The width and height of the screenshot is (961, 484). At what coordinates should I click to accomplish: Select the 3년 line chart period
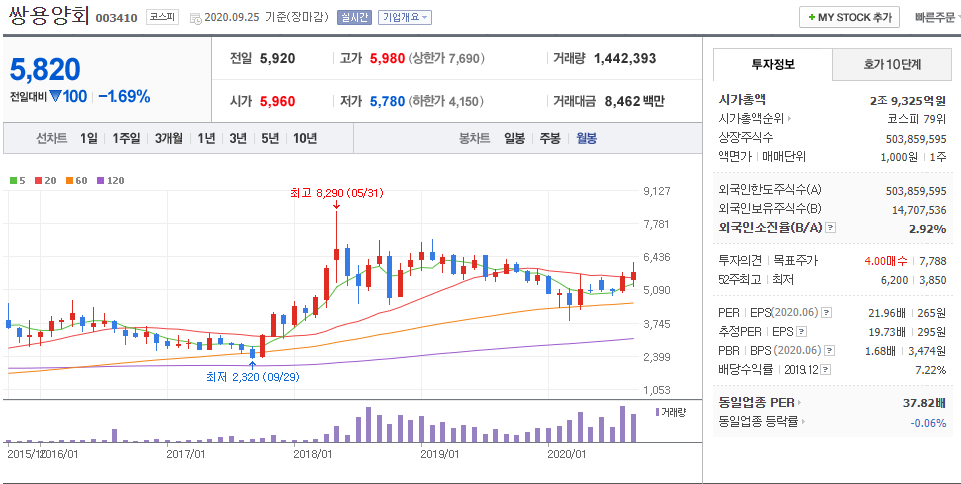(238, 138)
